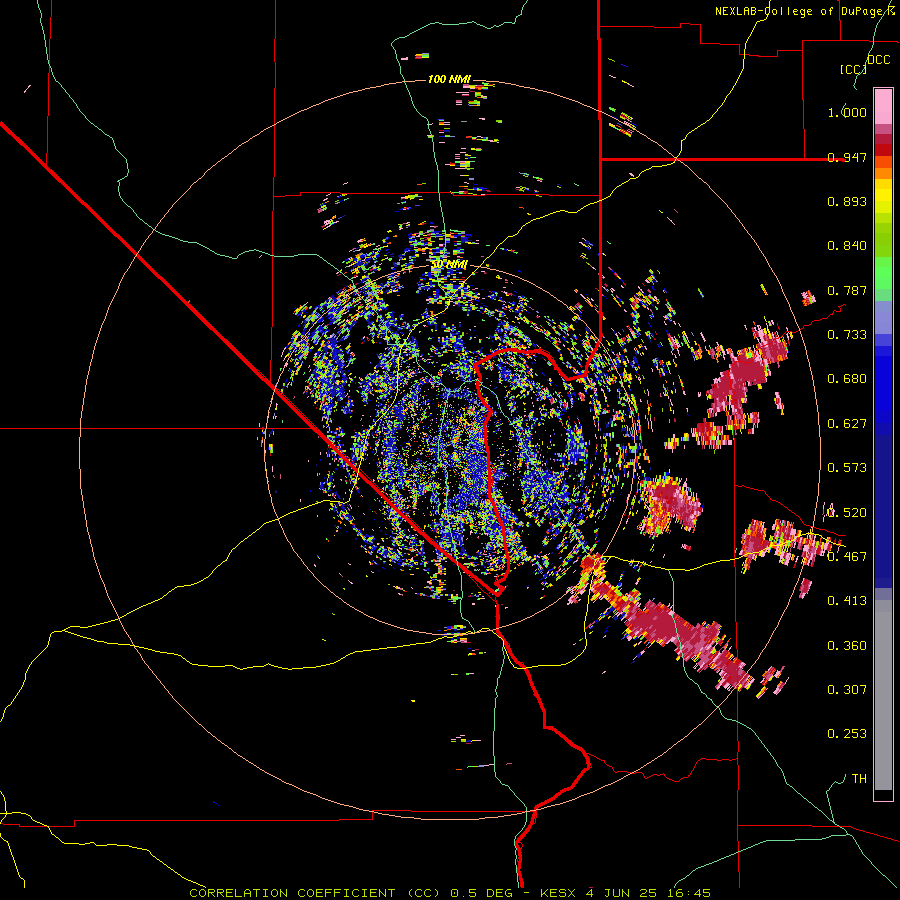Select the 0.787 legend value

(x=847, y=290)
